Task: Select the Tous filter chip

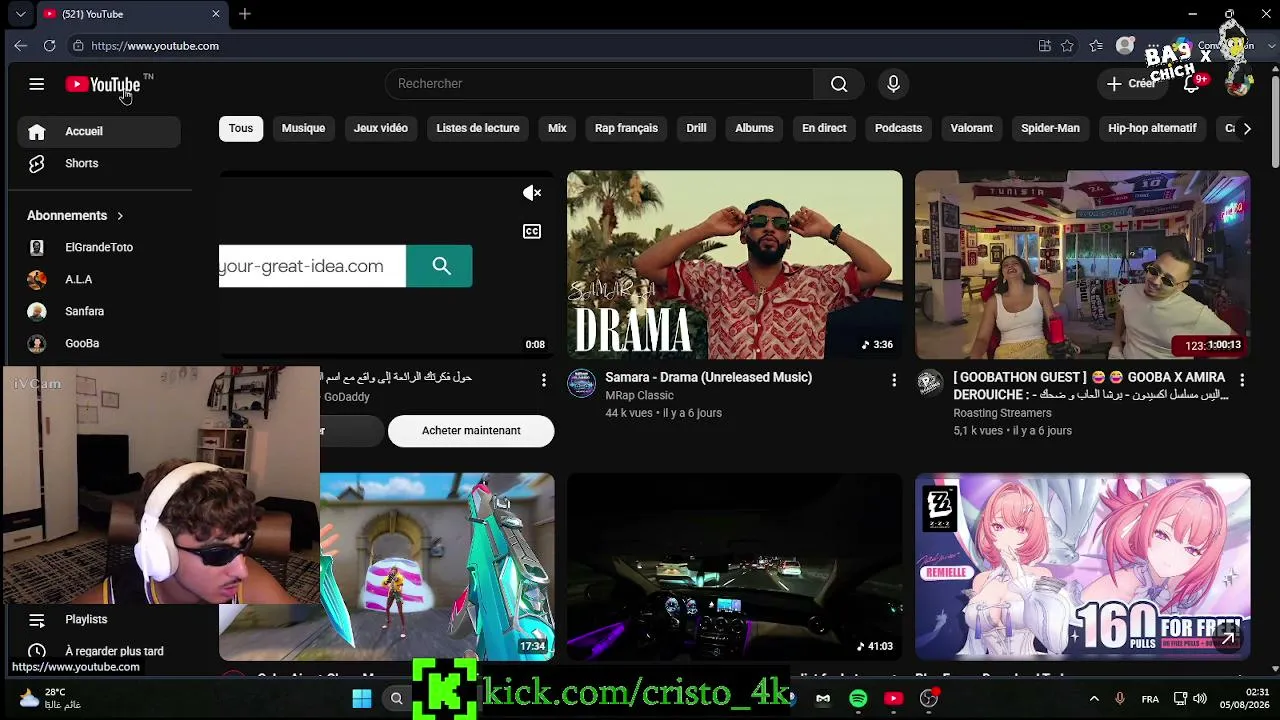Action: point(241,128)
